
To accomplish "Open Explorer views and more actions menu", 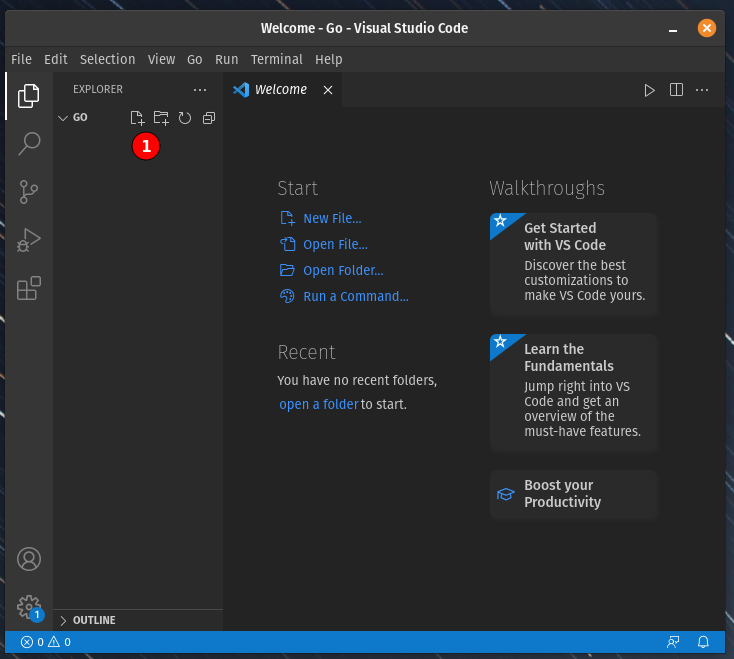I will (200, 89).
